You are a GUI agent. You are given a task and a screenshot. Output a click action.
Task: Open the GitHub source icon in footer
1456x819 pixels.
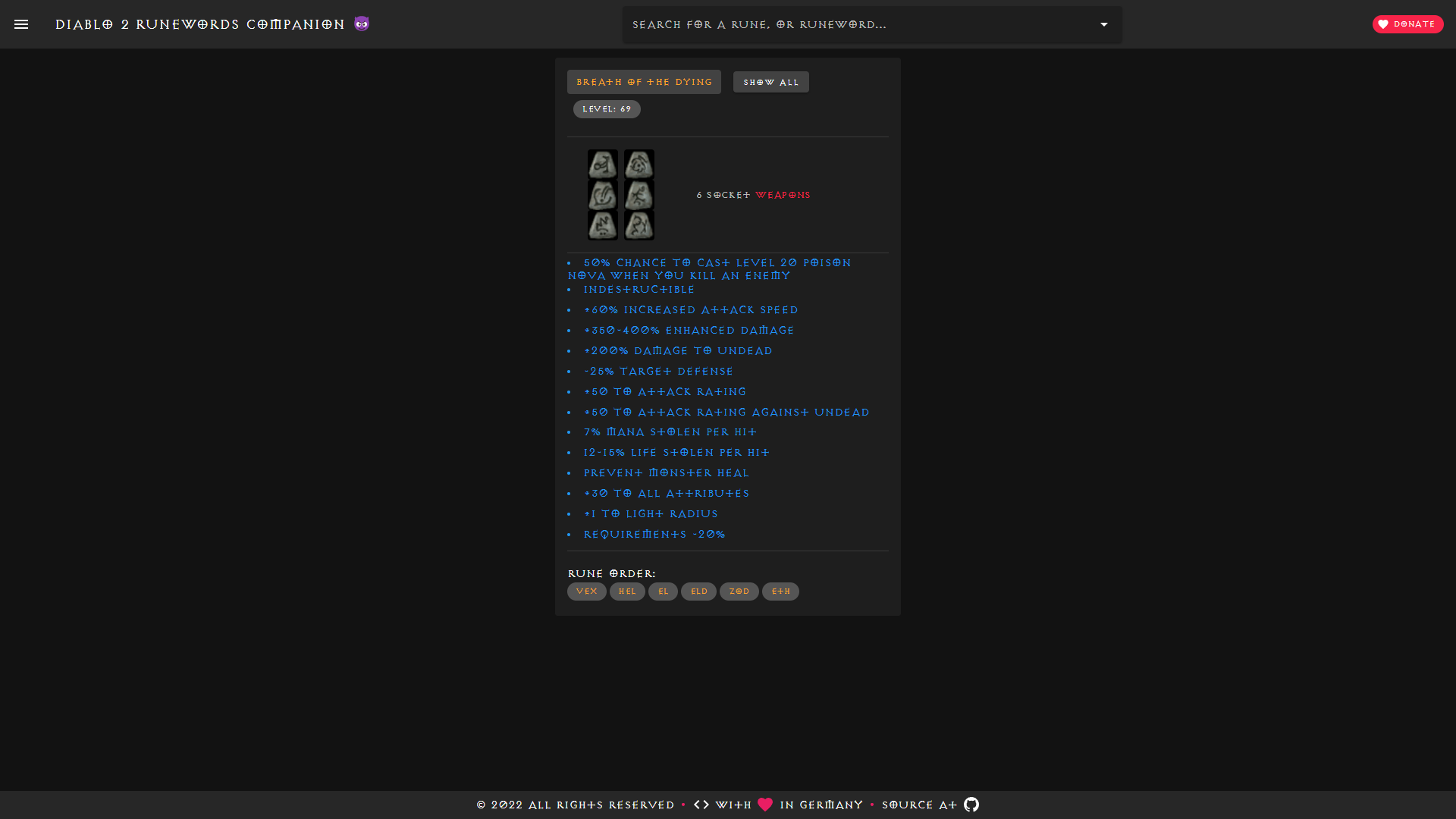pyautogui.click(x=971, y=805)
